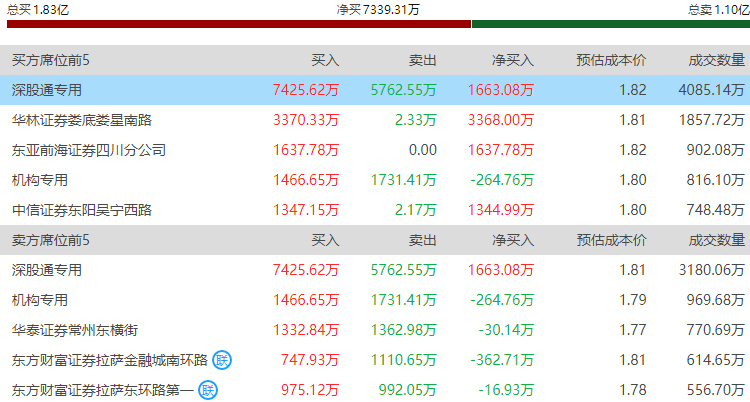Click the 614.65万 volume value
This screenshot has width=750, height=402.
click(x=716, y=360)
